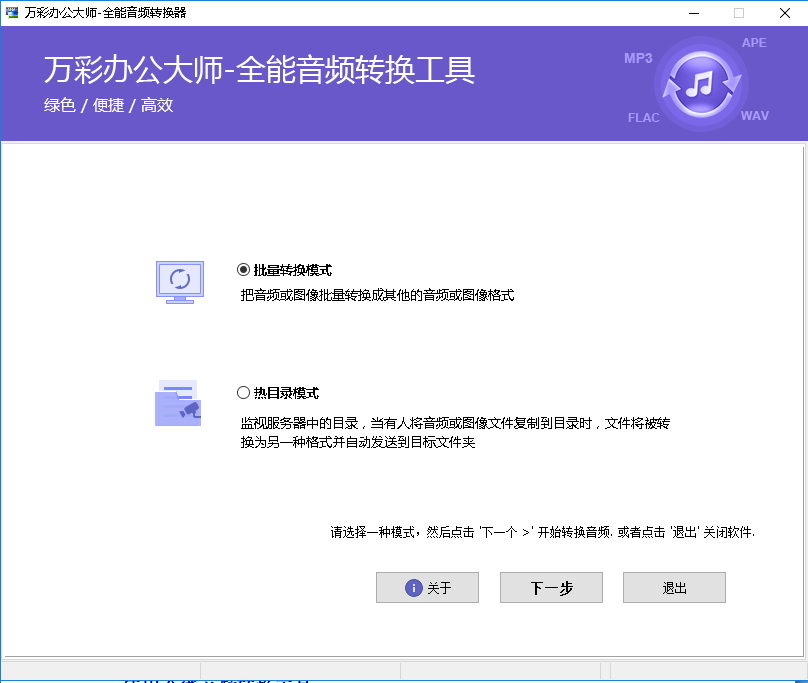Click the app icon in the title bar
This screenshot has height=683, width=808.
pos(12,13)
